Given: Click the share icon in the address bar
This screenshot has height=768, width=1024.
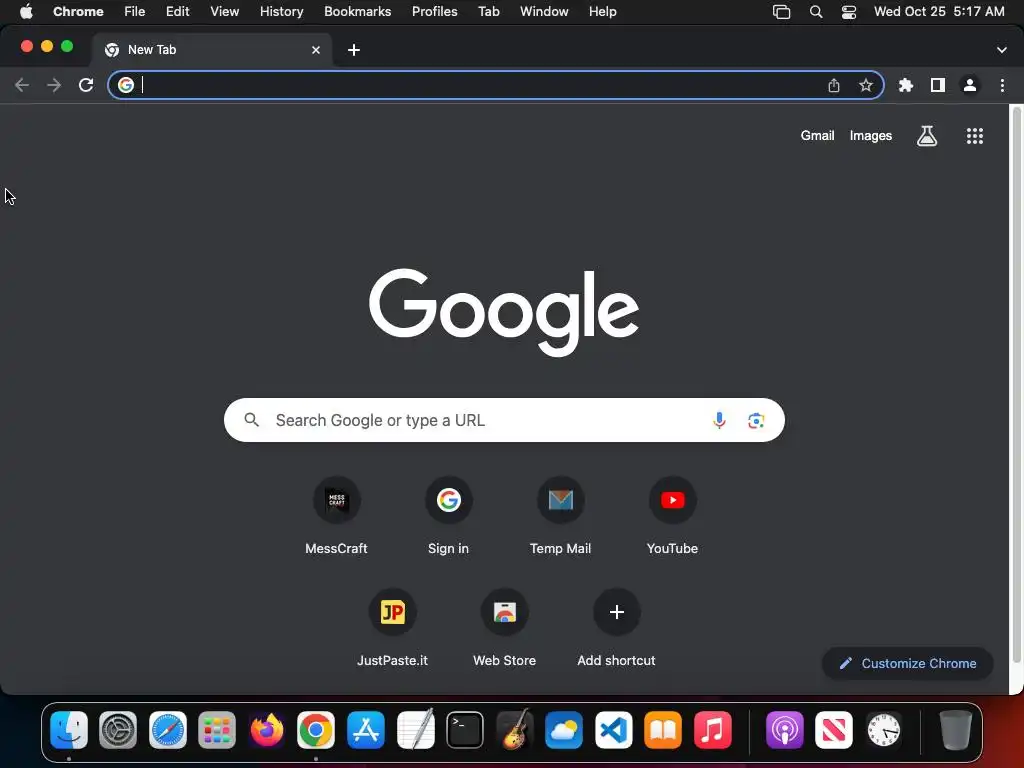Looking at the screenshot, I should 834,86.
